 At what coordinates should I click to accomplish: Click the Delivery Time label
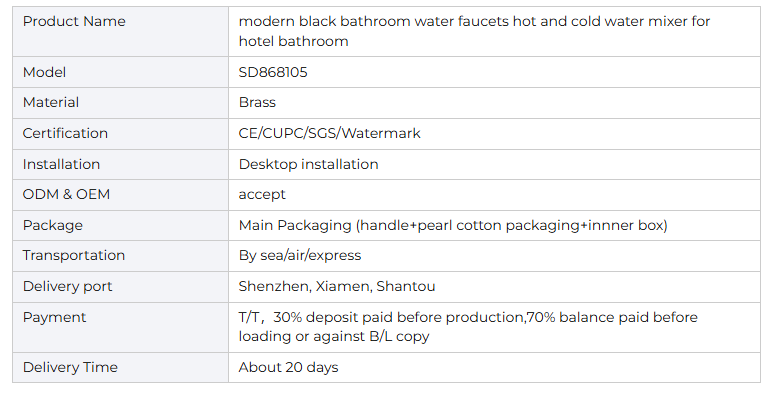(70, 367)
